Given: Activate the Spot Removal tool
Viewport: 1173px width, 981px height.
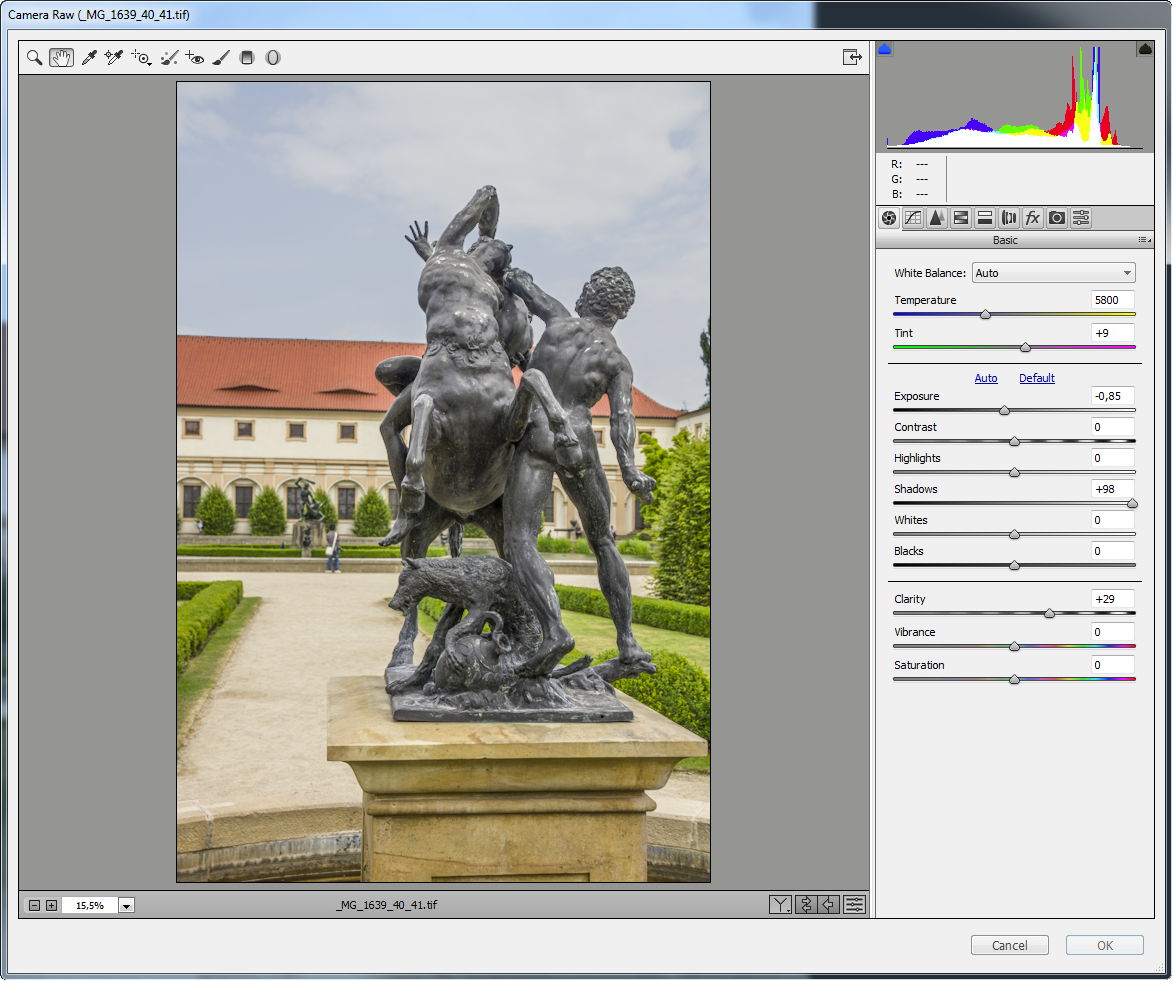Looking at the screenshot, I should (x=168, y=58).
